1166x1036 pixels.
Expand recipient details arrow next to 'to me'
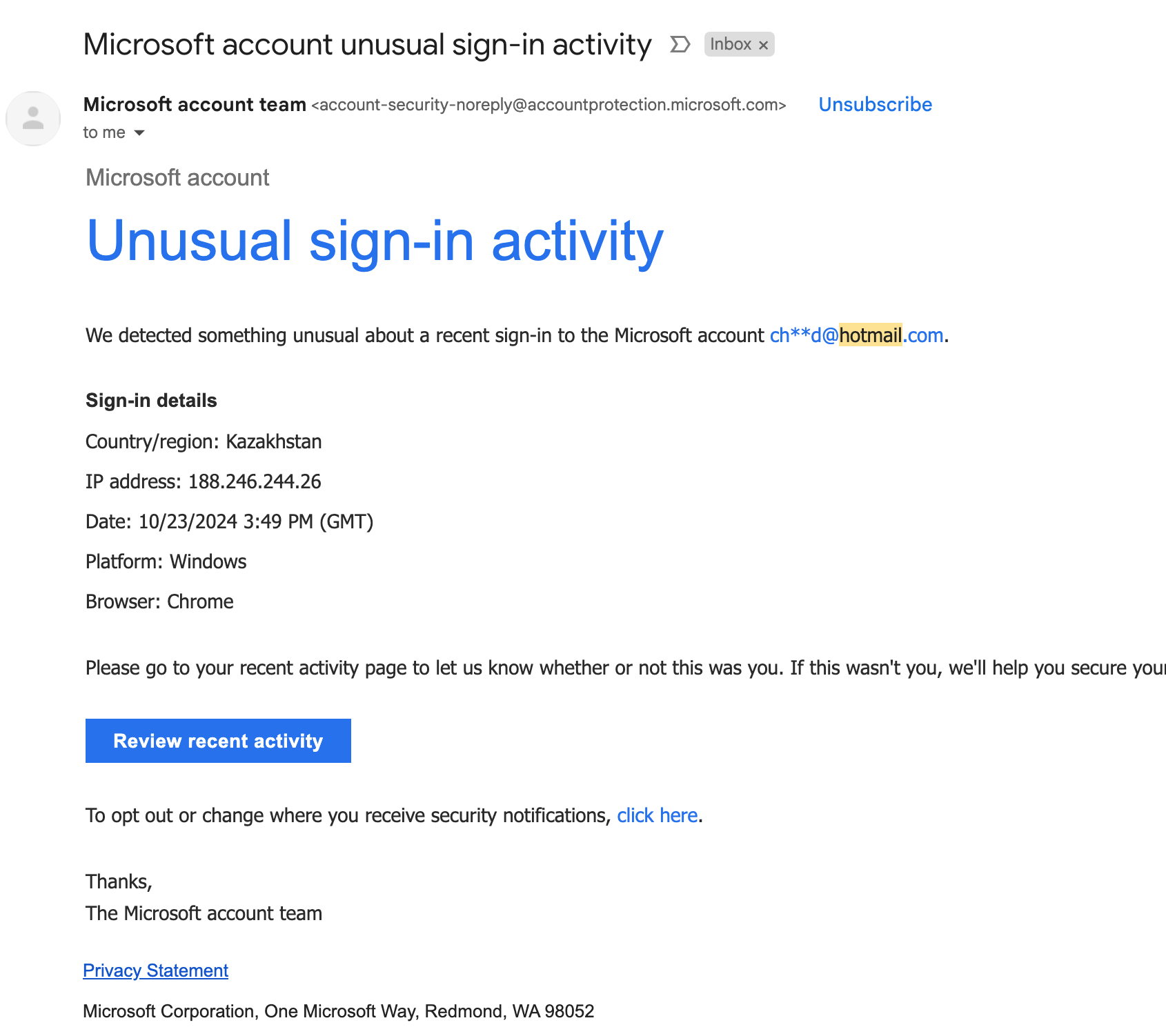(x=139, y=132)
